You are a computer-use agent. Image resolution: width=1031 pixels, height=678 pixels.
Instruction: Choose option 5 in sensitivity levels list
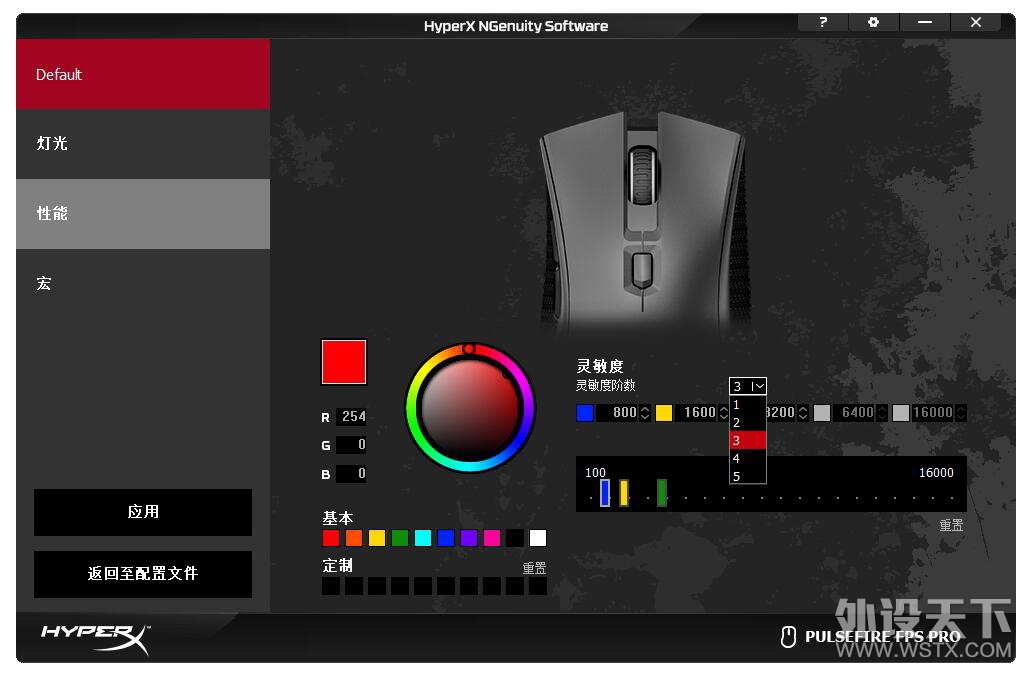(748, 476)
